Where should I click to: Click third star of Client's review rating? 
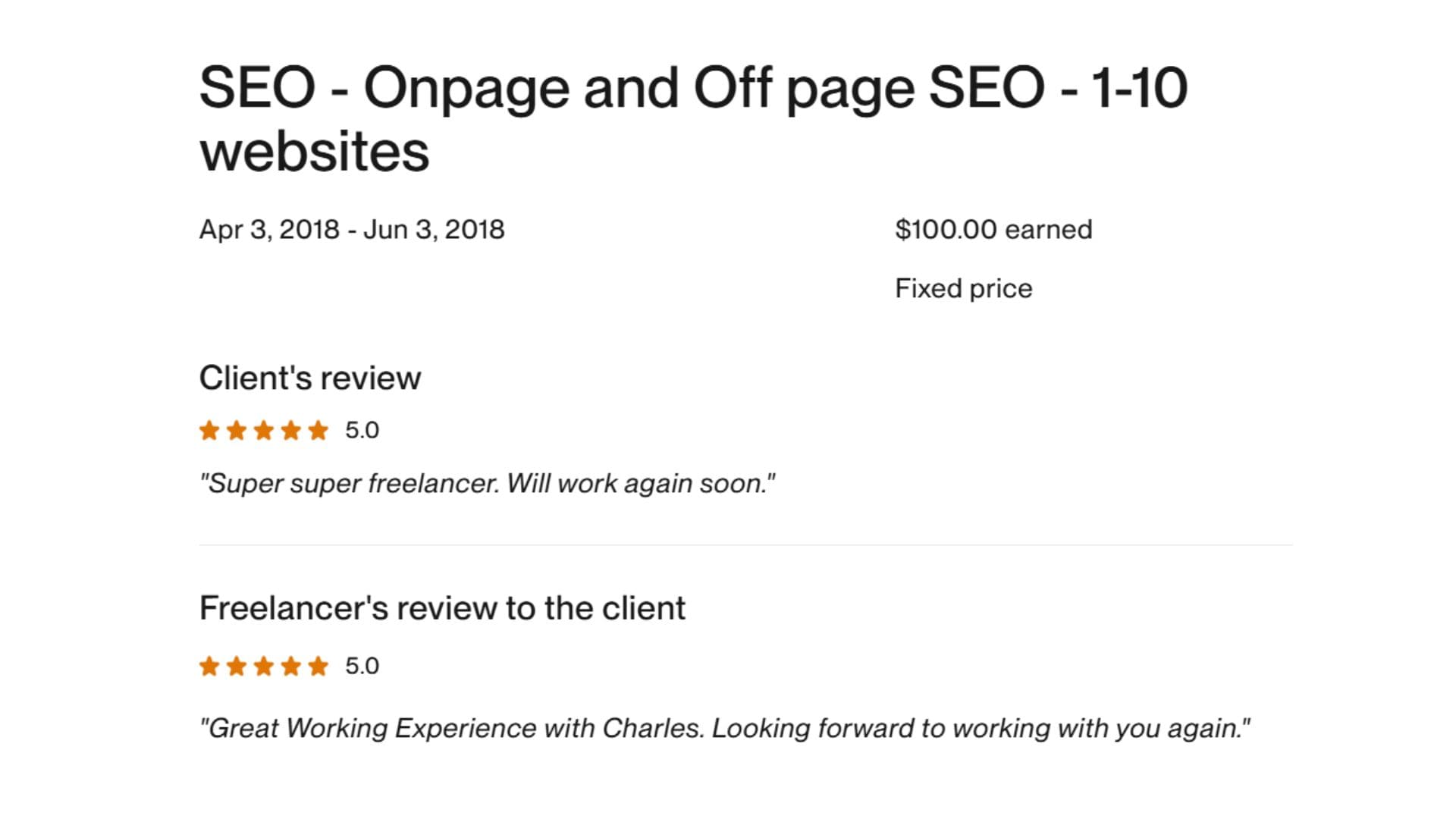tap(264, 431)
